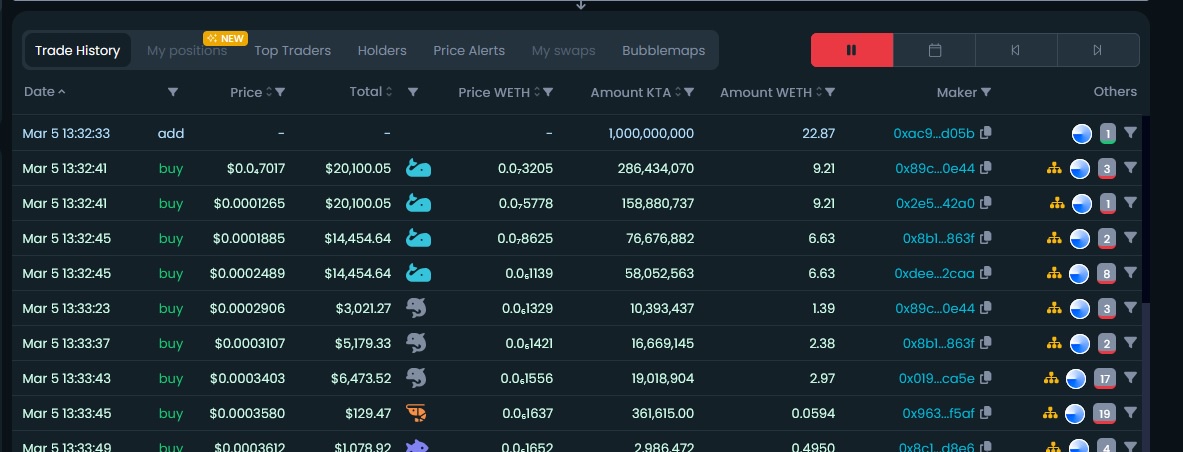The image size is (1183, 452).
Task: Click the Others column header
Action: (x=1115, y=91)
